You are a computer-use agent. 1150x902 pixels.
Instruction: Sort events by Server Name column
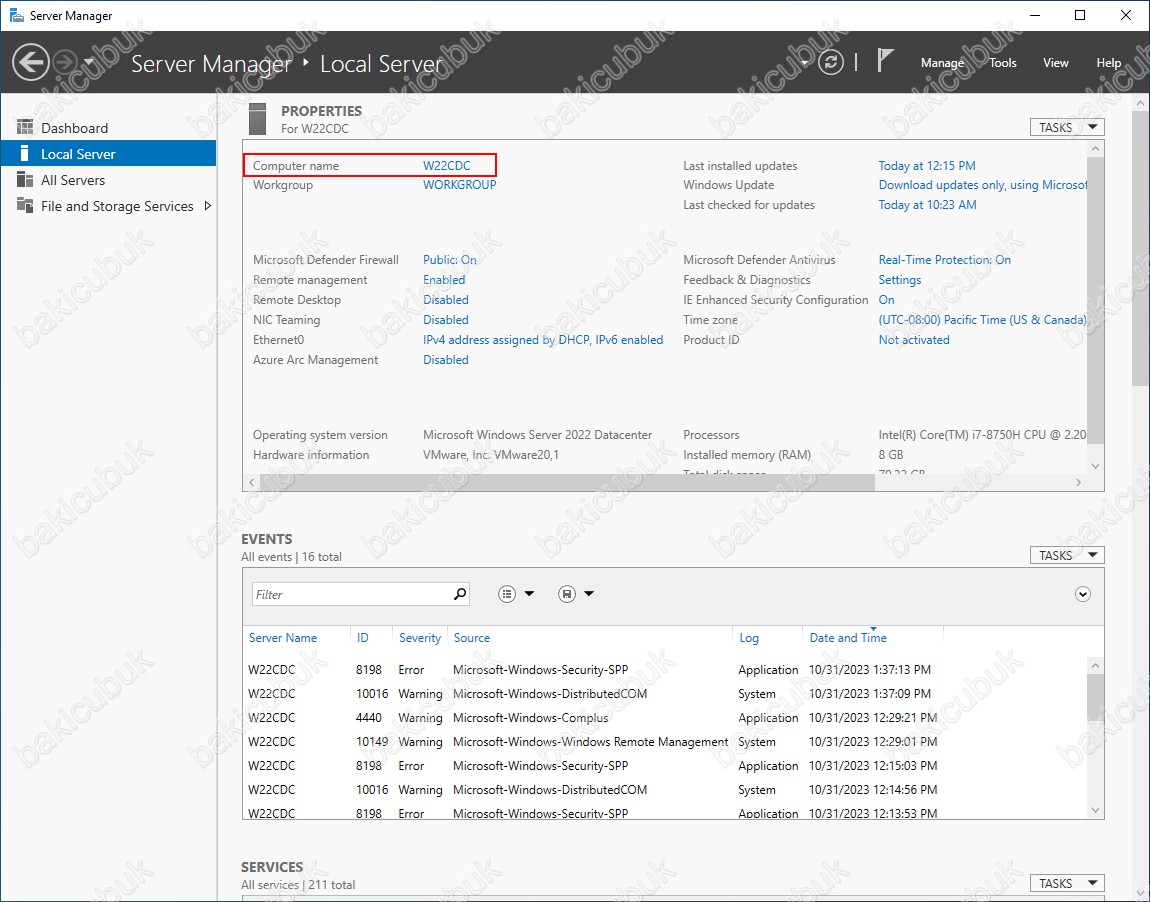[283, 638]
